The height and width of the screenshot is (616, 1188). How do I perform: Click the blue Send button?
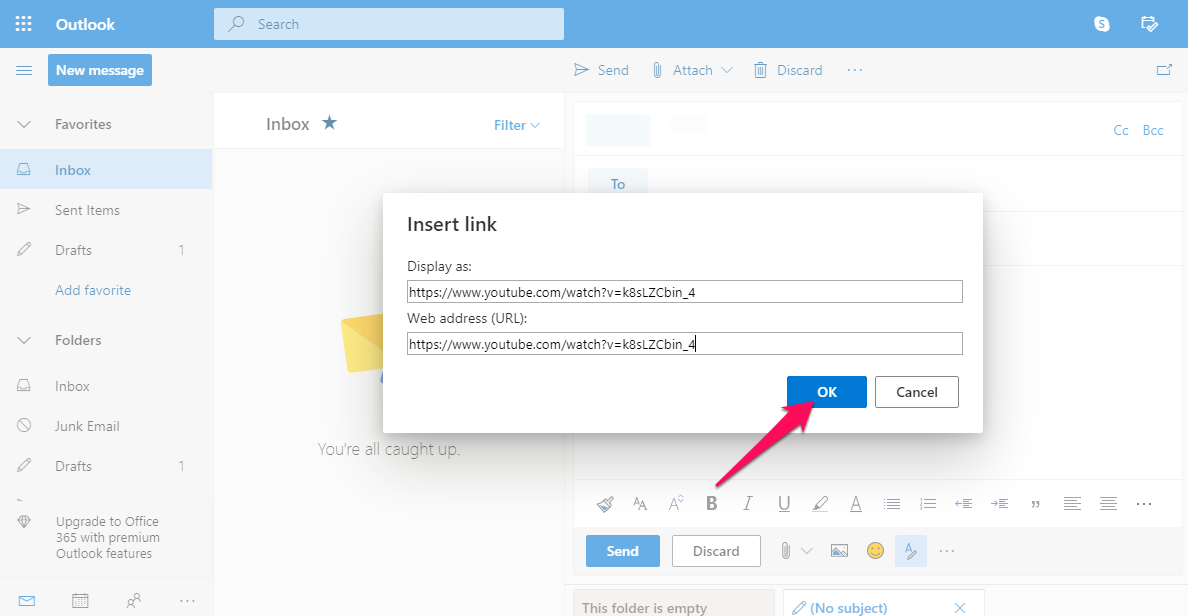point(623,551)
